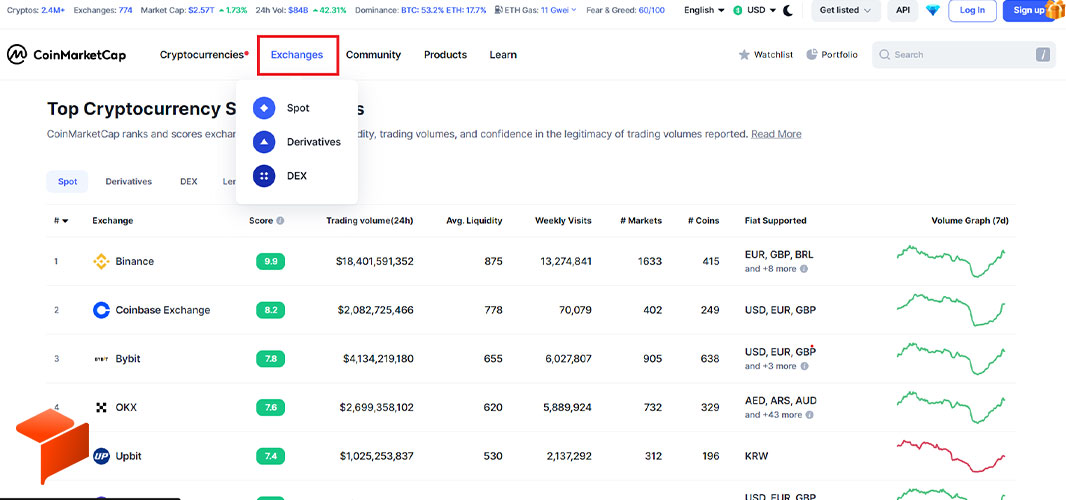Click the Log In button

pos(972,10)
